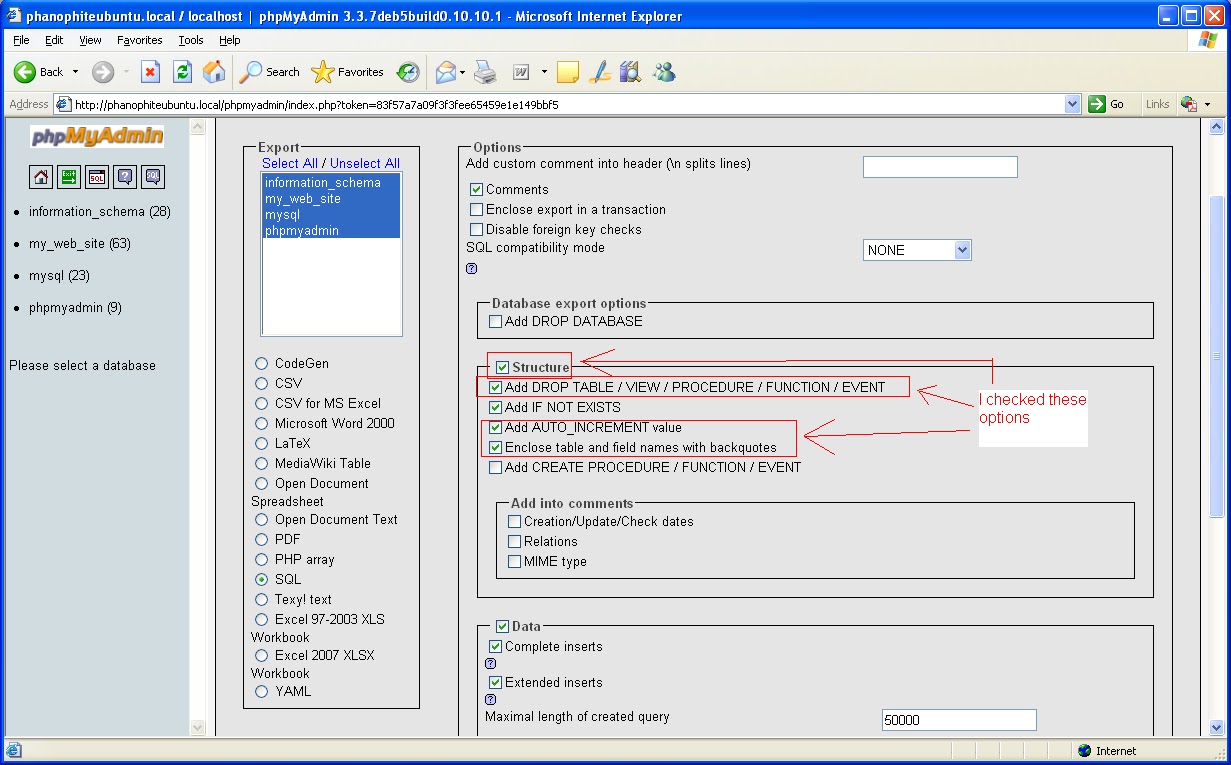This screenshot has height=765, width=1231.
Task: Select phpmyadmin in the export database list
Action: pyautogui.click(x=331, y=230)
